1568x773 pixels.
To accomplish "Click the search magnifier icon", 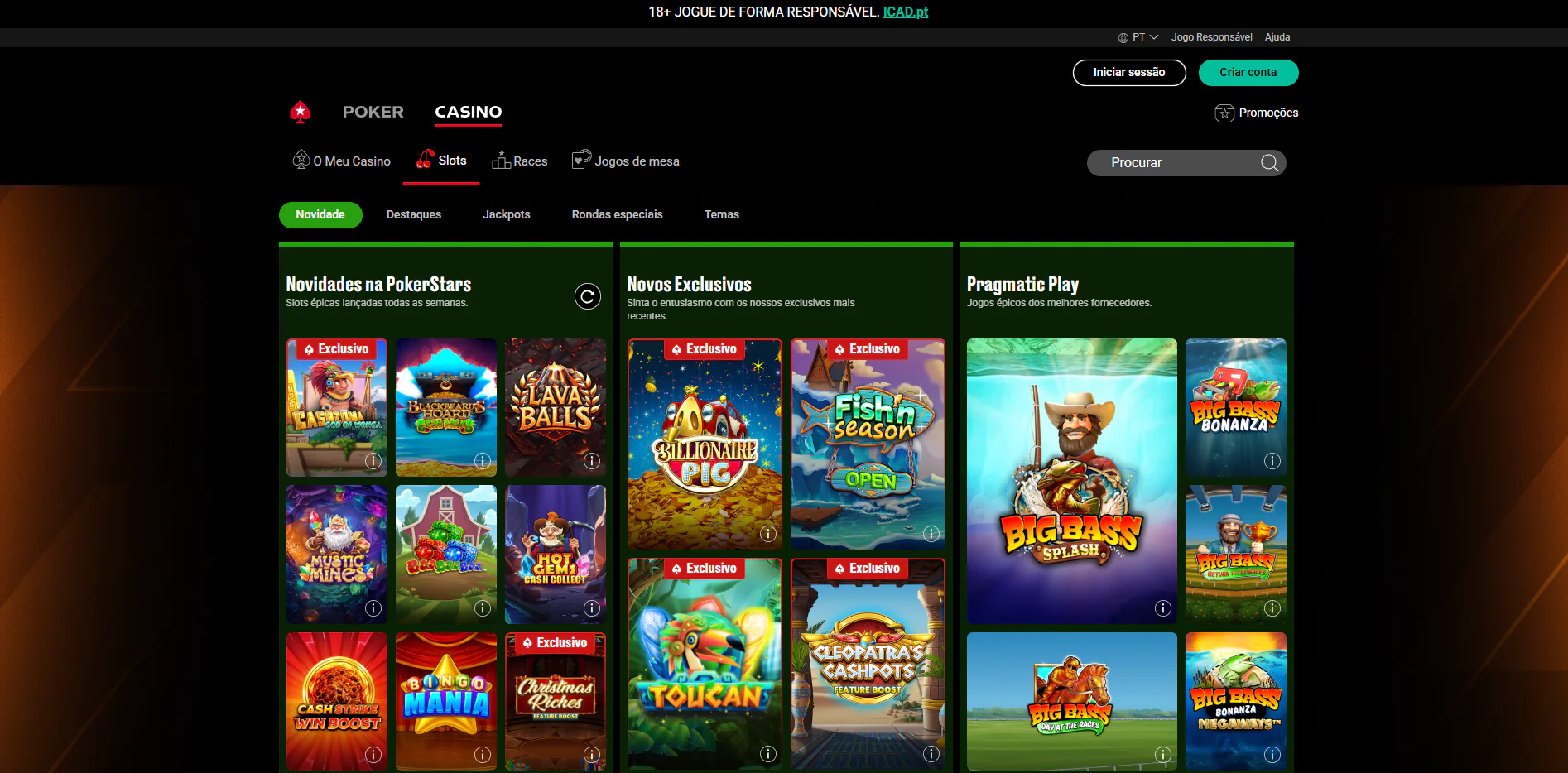I will tap(1268, 162).
